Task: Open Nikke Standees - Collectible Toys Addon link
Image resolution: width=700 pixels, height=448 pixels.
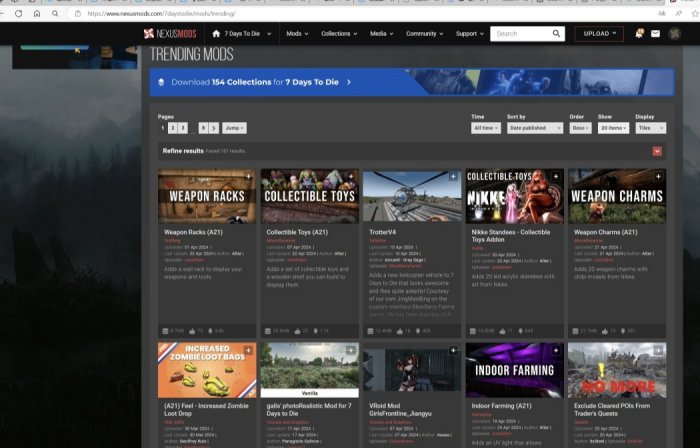Action: 511,236
